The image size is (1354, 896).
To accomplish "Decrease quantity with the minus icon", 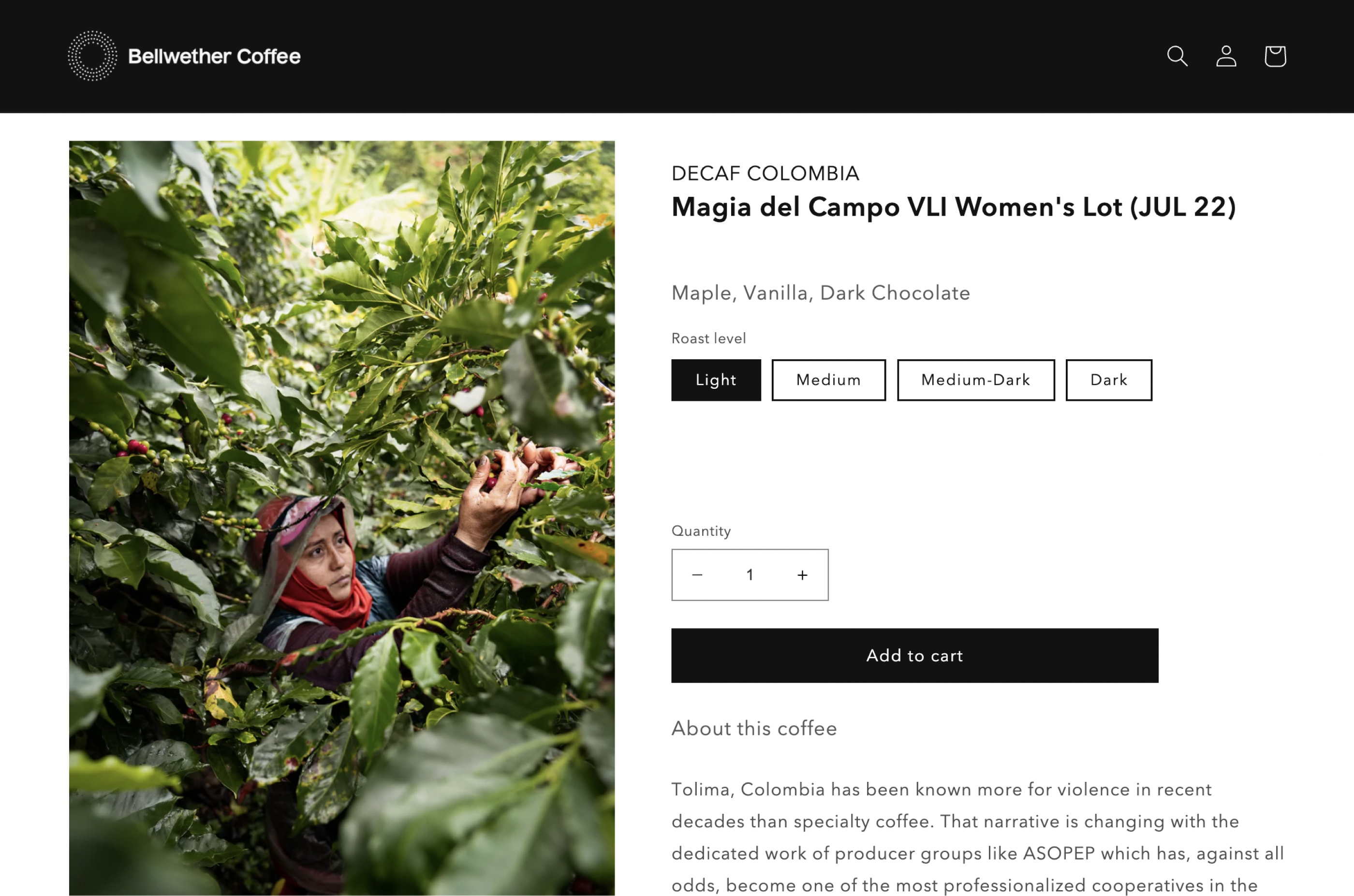I will (x=697, y=575).
